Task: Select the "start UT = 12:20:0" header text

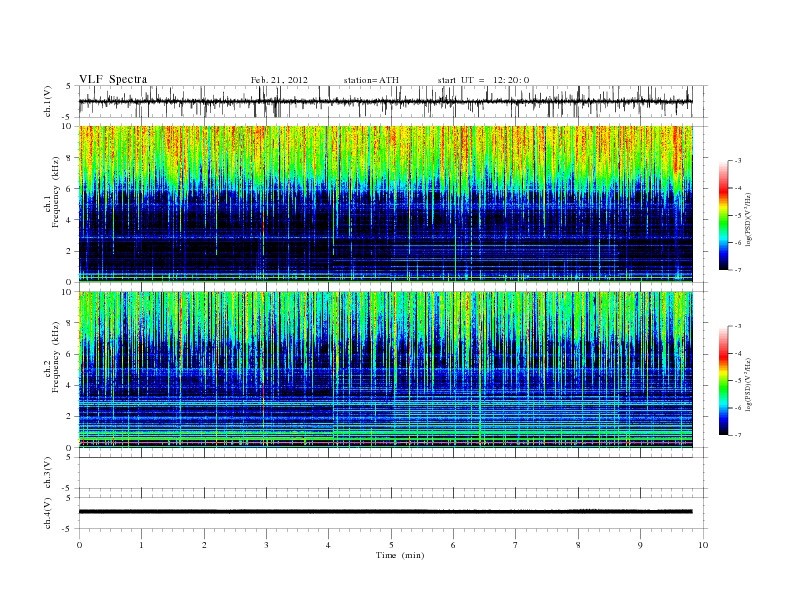Action: [x=483, y=80]
